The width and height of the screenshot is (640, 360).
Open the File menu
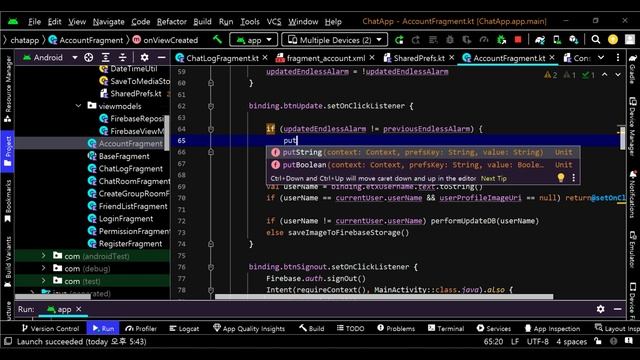34,22
